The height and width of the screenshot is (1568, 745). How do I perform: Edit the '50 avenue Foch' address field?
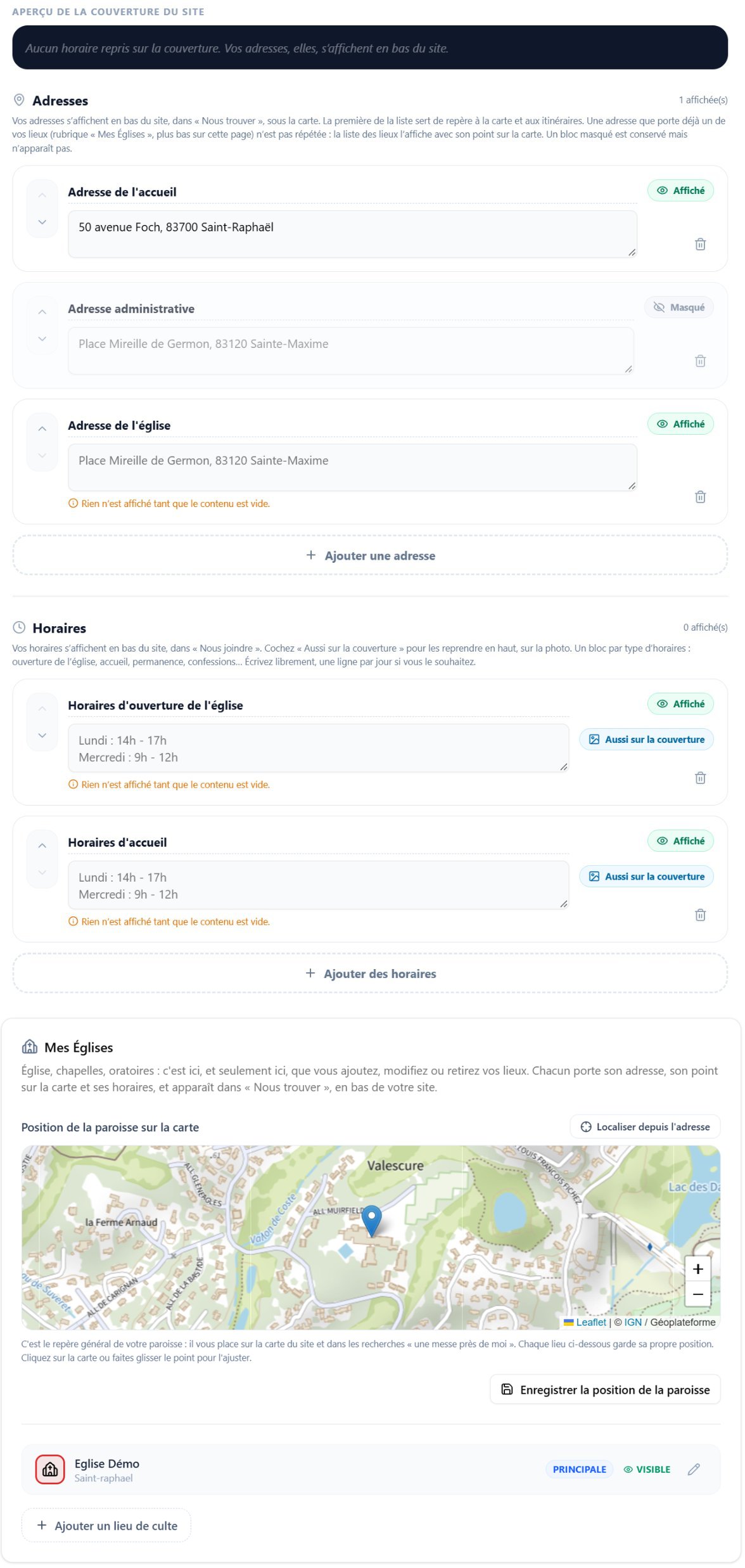pyautogui.click(x=353, y=235)
